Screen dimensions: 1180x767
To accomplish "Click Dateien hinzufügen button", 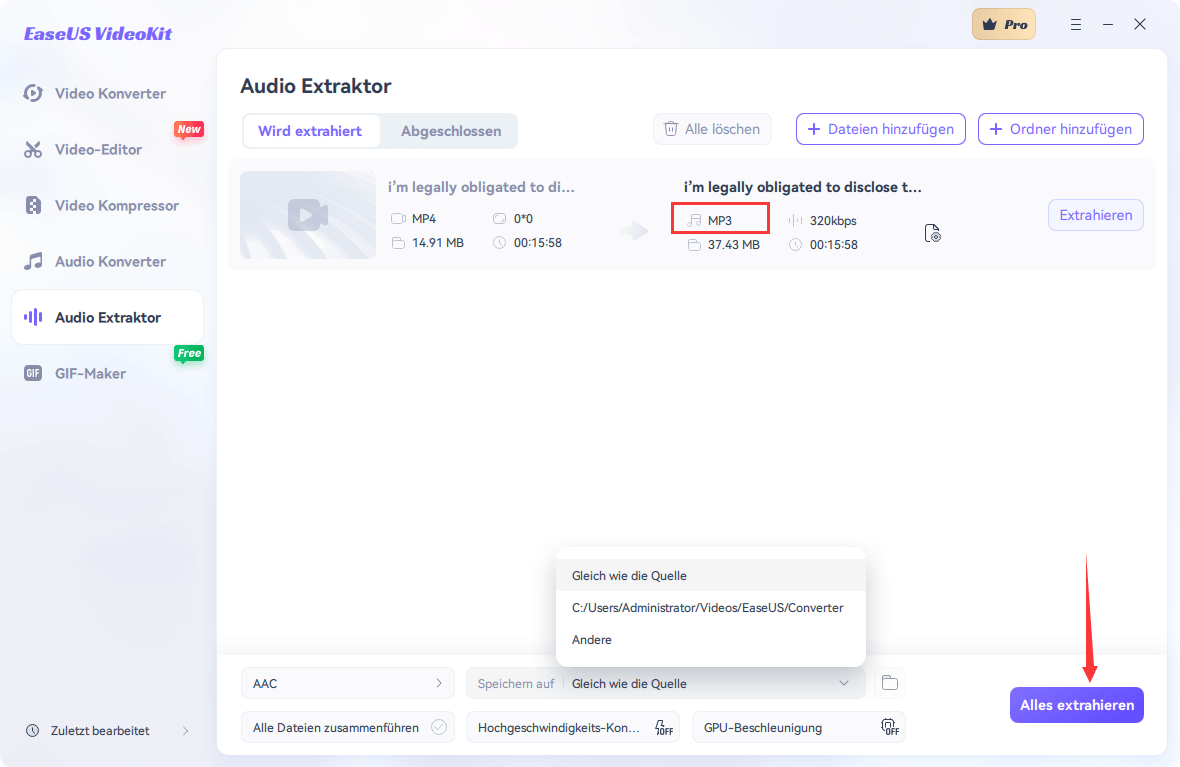I will click(880, 129).
